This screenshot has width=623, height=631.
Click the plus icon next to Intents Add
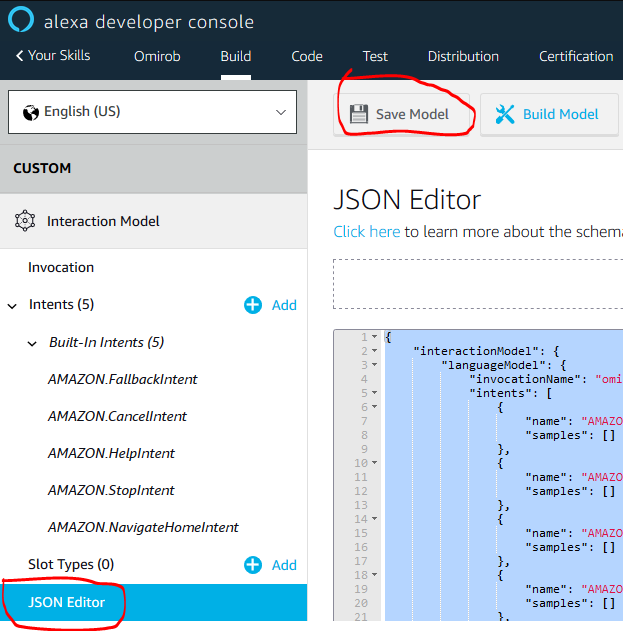click(253, 305)
